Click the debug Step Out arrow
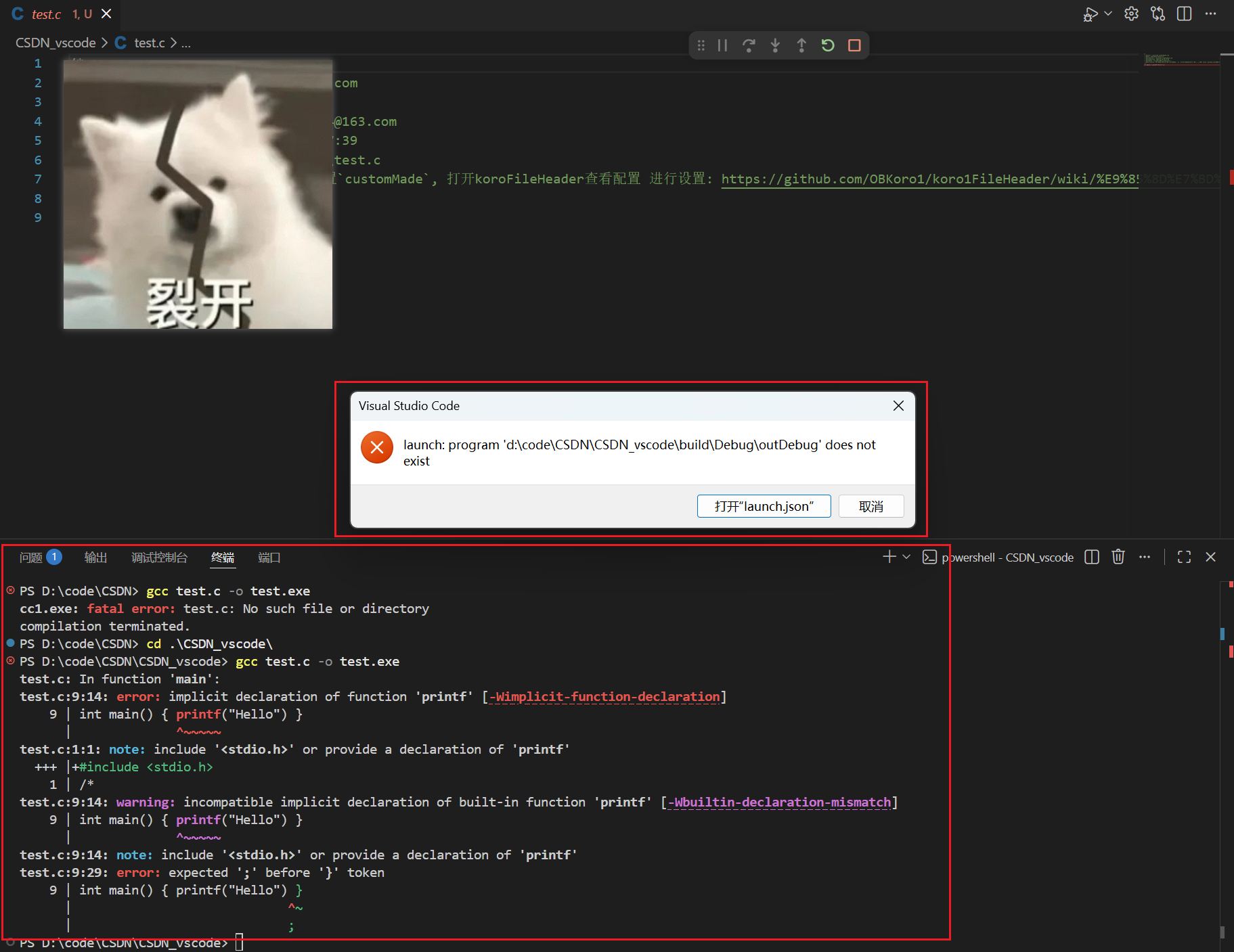Viewport: 1234px width, 952px height. [801, 45]
